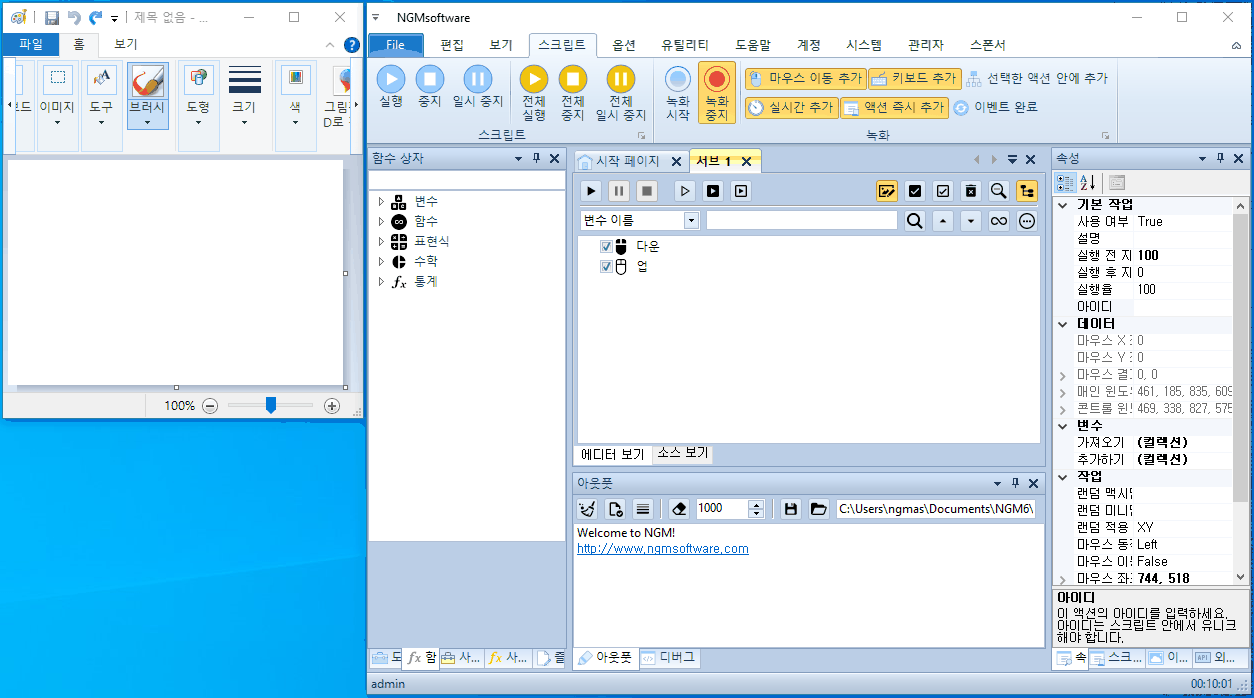Toggle the yellow tree-structure icon in editor toolbar
Image resolution: width=1254 pixels, height=698 pixels.
[1027, 191]
